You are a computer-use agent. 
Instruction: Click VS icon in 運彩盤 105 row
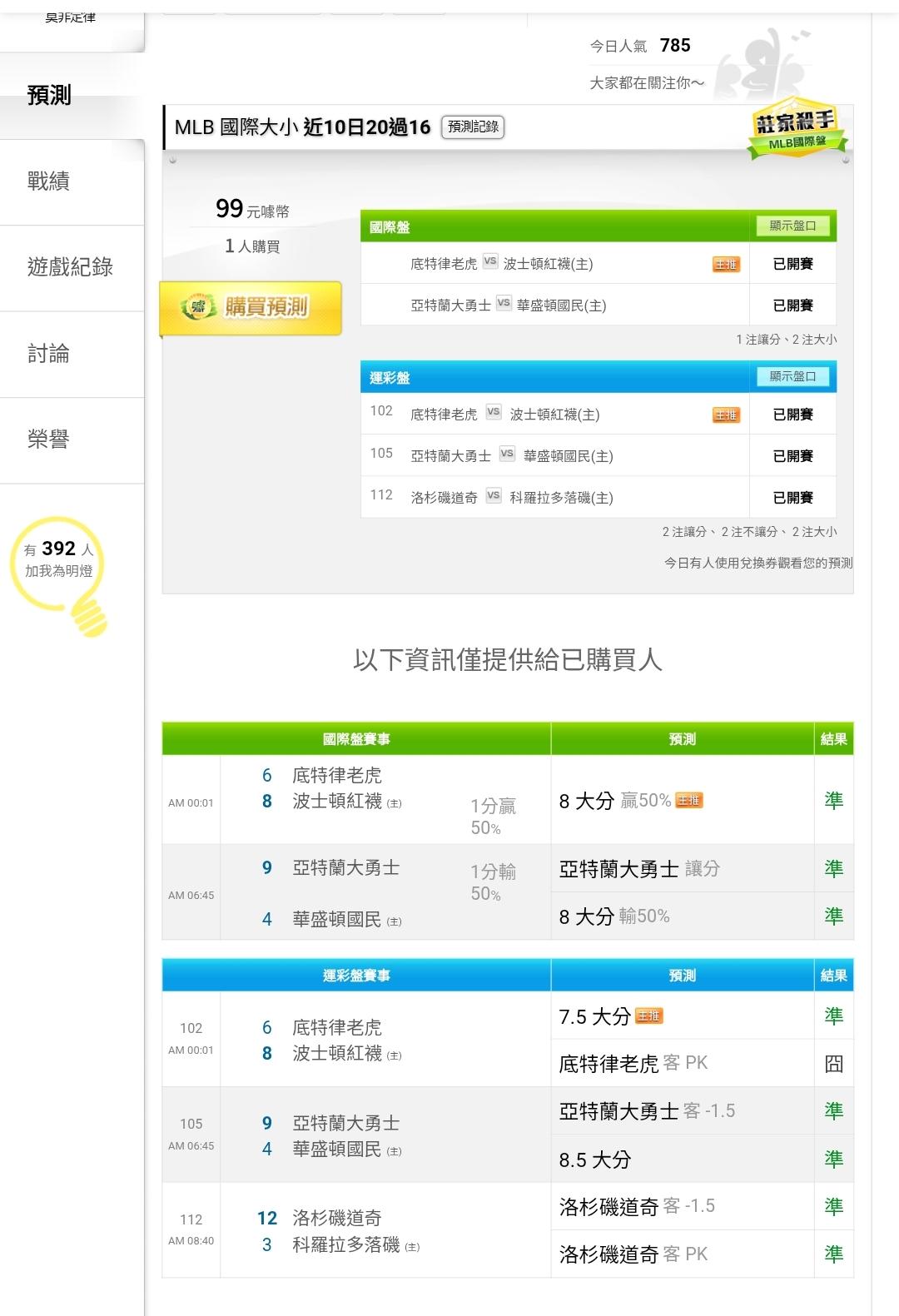tap(507, 454)
